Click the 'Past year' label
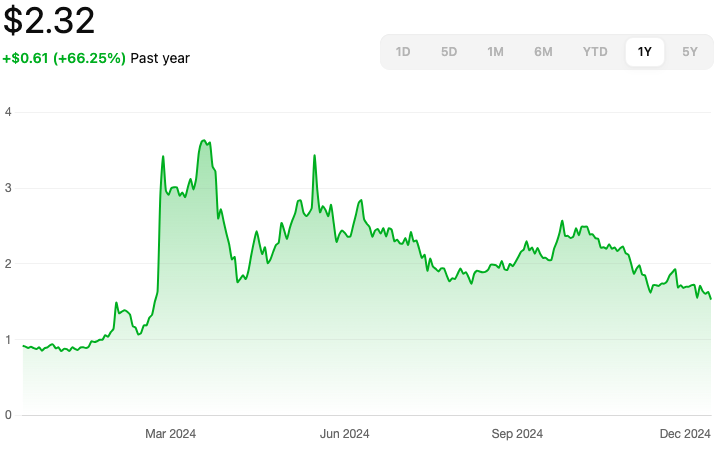716x449 pixels. 160,58
